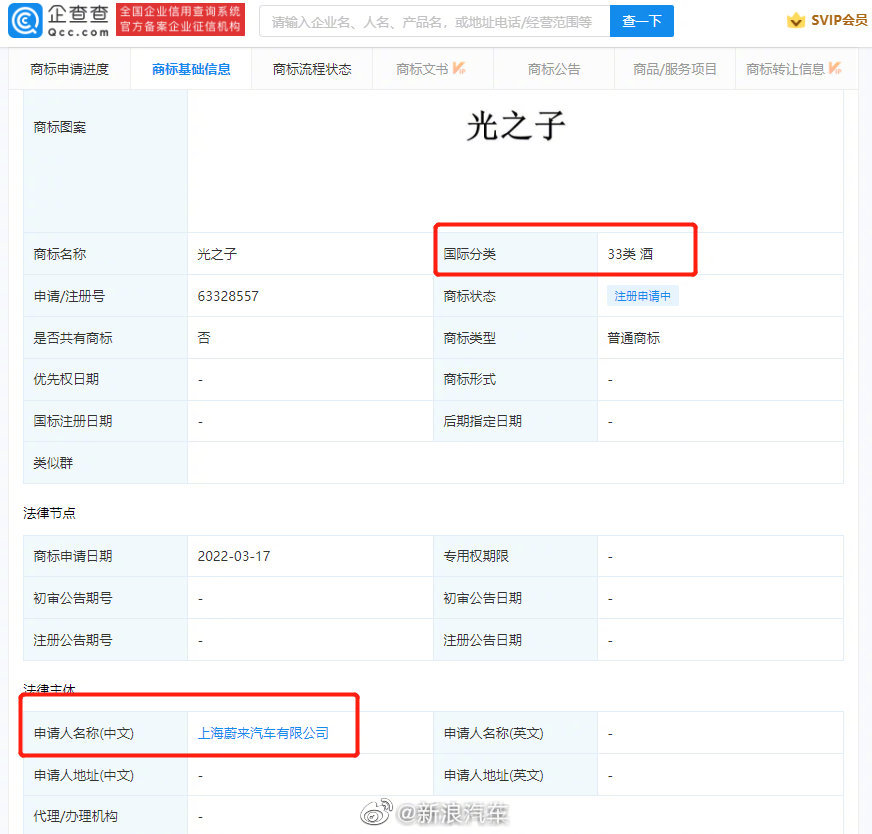
Task: Click the red official certification badge
Action: [183, 20]
